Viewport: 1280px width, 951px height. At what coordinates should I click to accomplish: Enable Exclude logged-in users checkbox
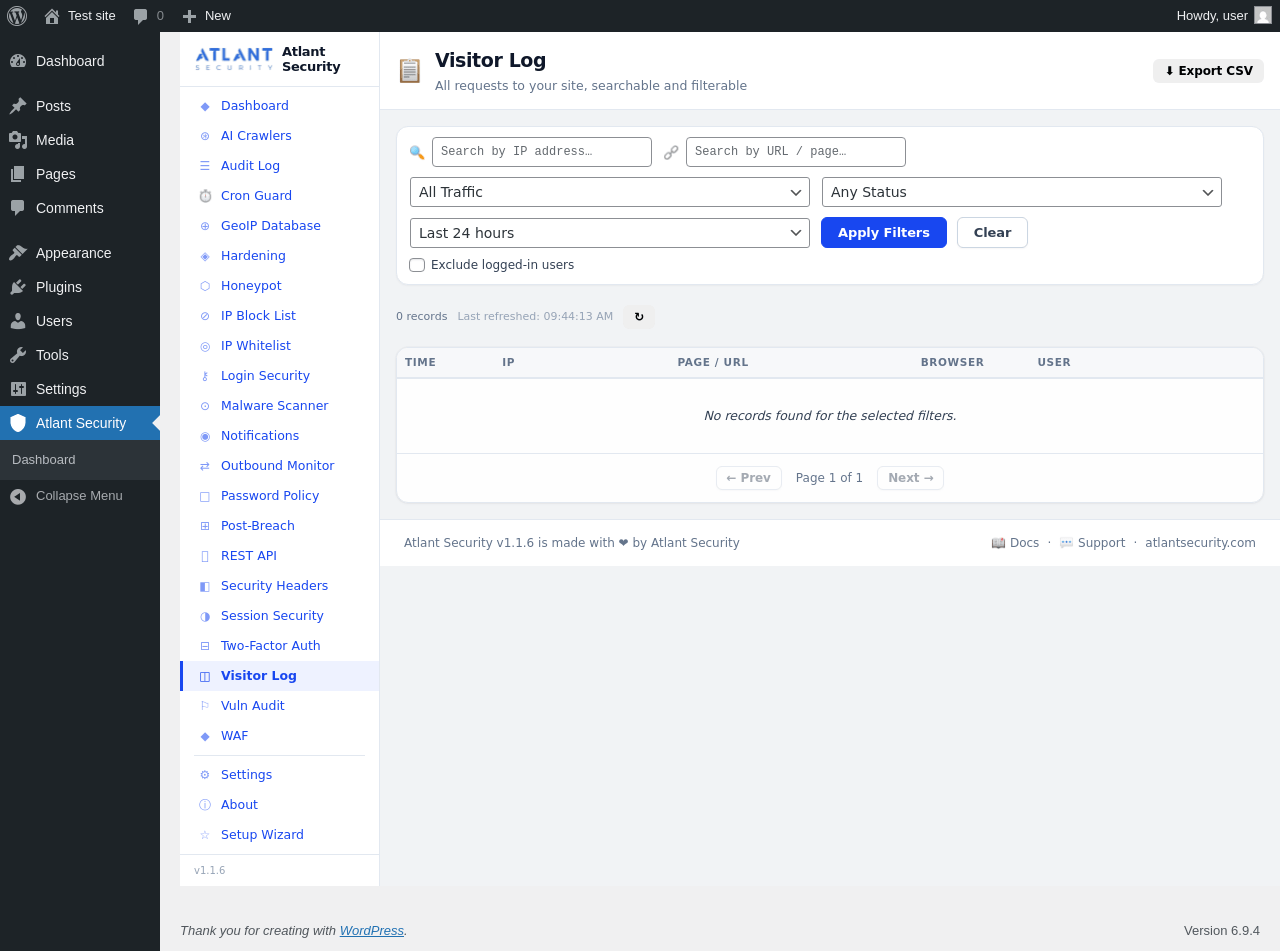pyautogui.click(x=417, y=265)
